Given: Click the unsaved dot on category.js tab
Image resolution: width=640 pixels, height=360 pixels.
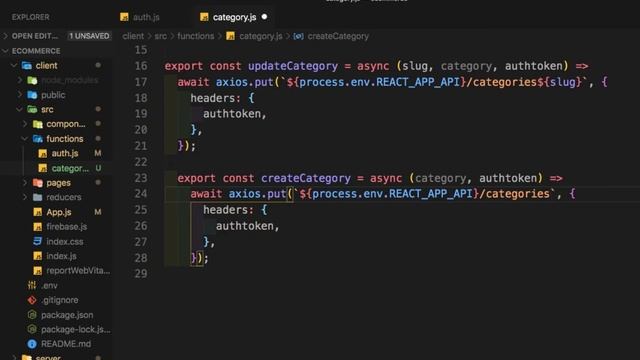Looking at the screenshot, I should point(264,17).
